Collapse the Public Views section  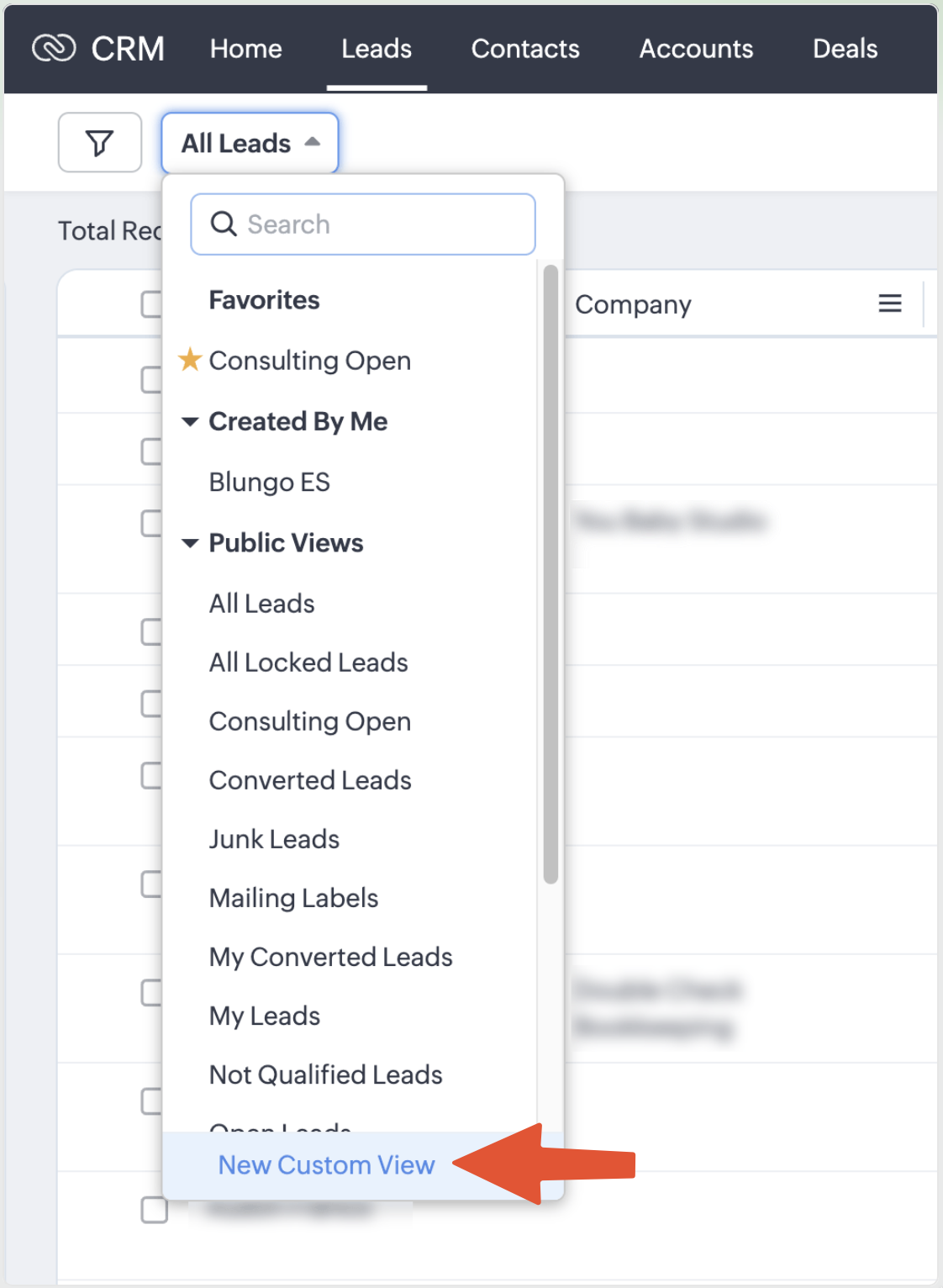point(191,543)
